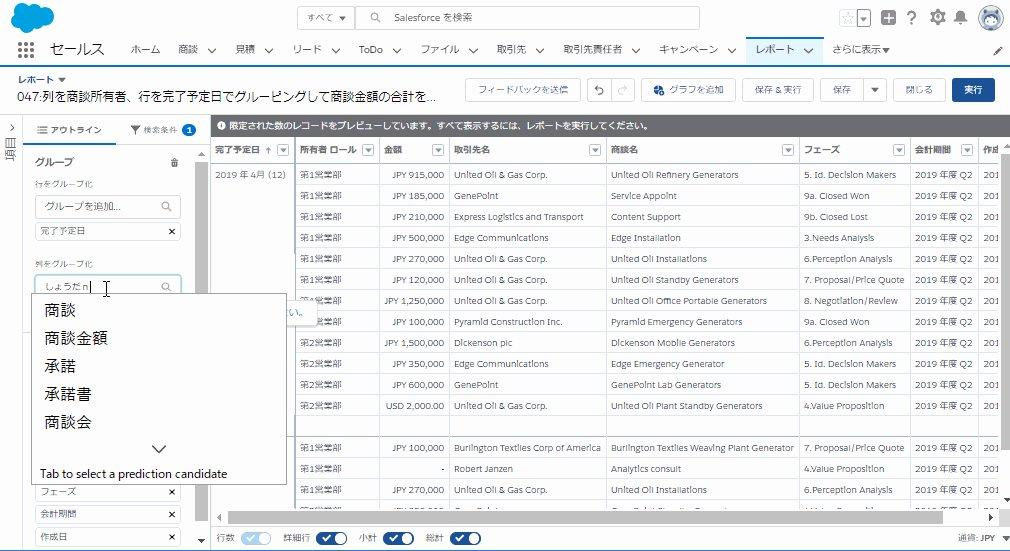Screen dimensions: 1010x551
Task: Toggle 総計 grand total switch
Action: pyautogui.click(x=465, y=538)
